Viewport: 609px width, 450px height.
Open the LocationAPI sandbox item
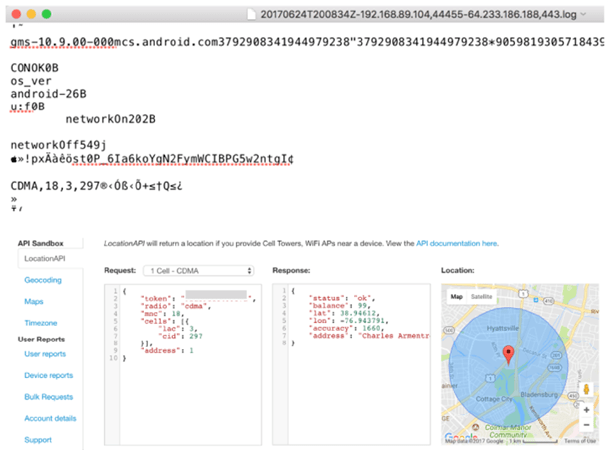[x=45, y=259]
